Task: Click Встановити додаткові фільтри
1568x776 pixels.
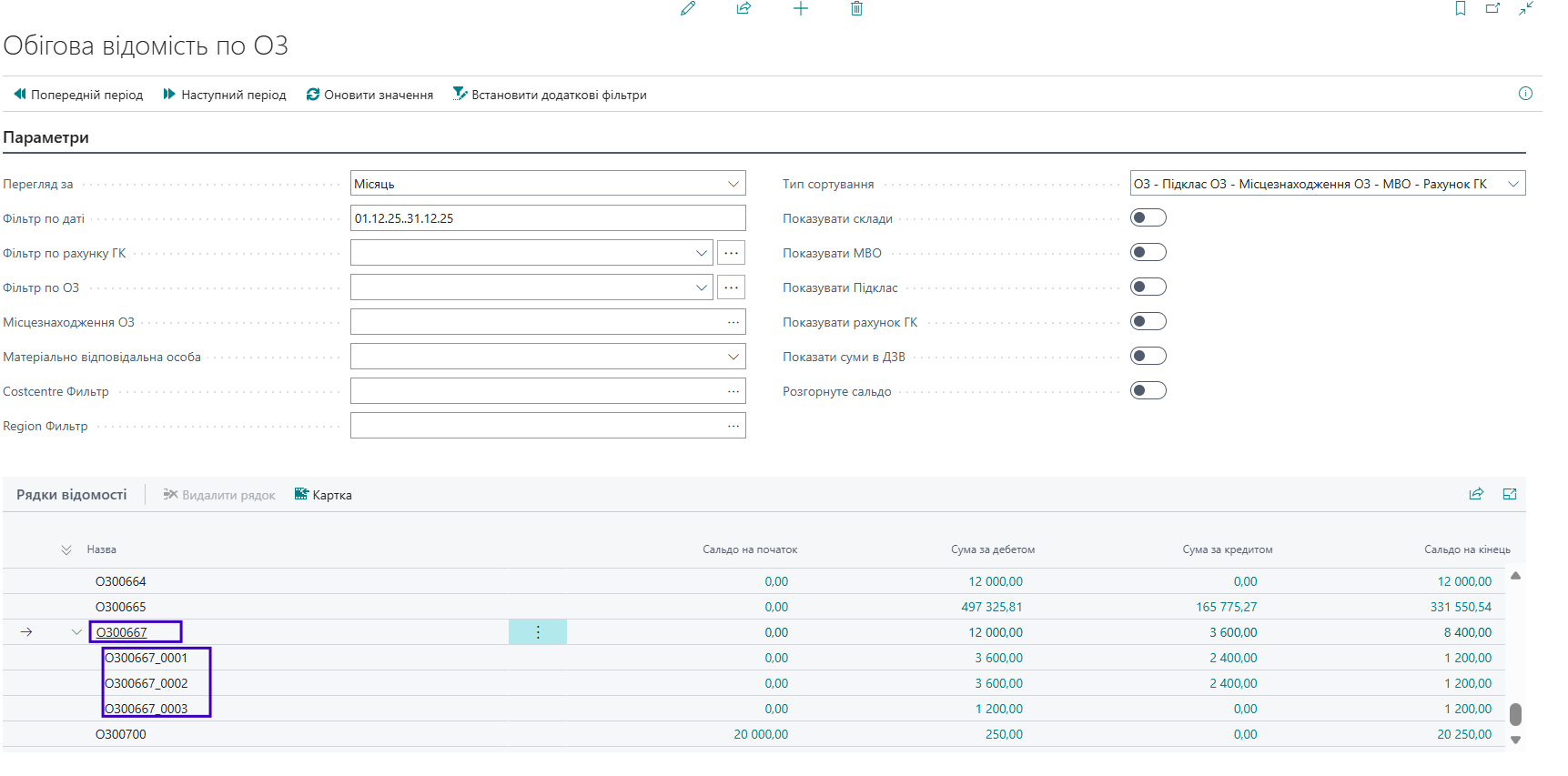Action: click(550, 95)
